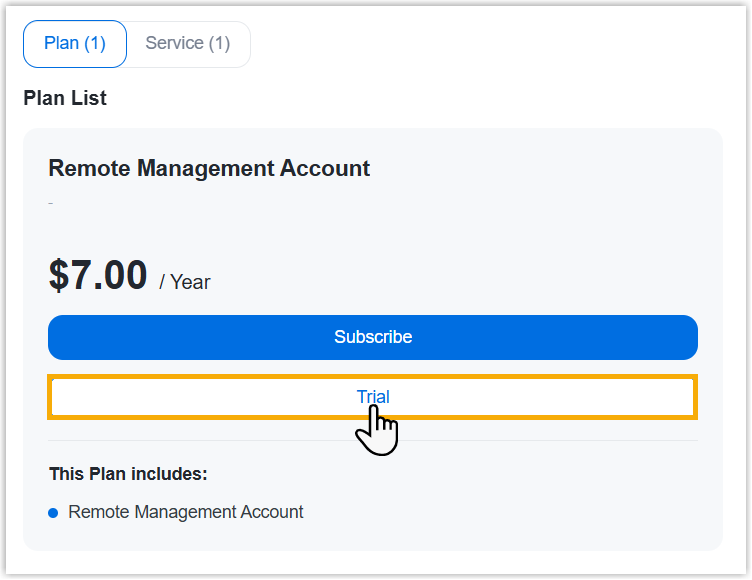Viewport: 752px width, 580px height.
Task: Click the $7.00 price amount
Action: (x=98, y=275)
